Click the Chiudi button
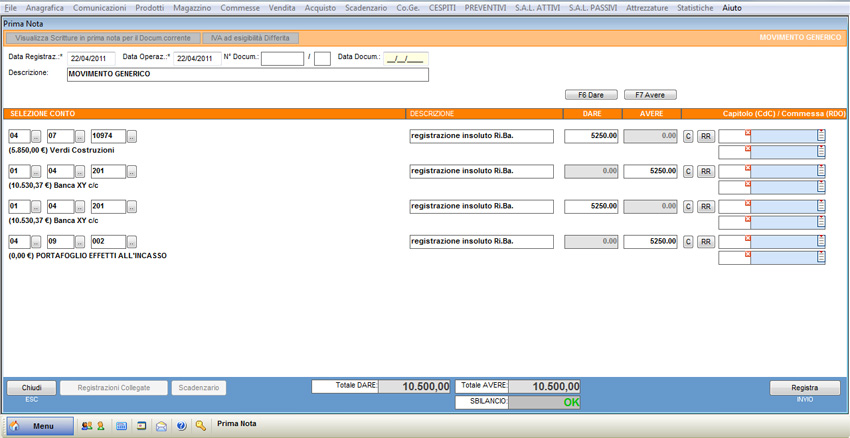 tap(32, 388)
